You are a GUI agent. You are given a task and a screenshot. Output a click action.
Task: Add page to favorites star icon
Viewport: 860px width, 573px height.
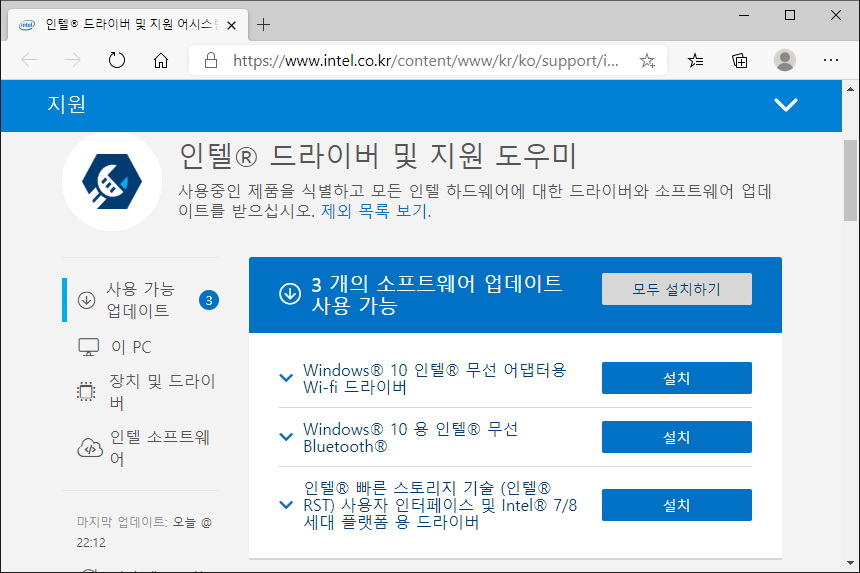pos(647,60)
